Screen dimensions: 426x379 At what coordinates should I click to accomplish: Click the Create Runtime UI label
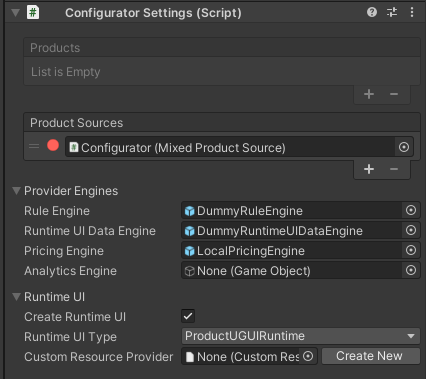(x=75, y=317)
